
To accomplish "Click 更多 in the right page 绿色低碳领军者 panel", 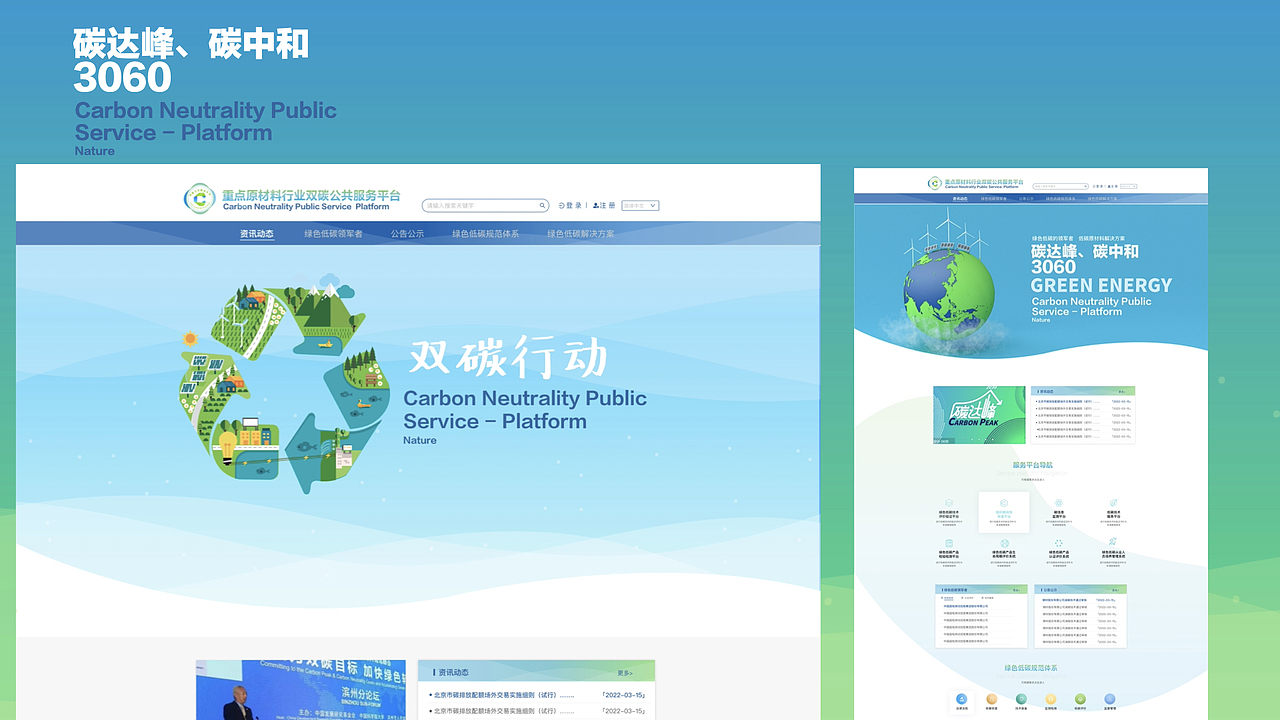I will pos(1018,590).
